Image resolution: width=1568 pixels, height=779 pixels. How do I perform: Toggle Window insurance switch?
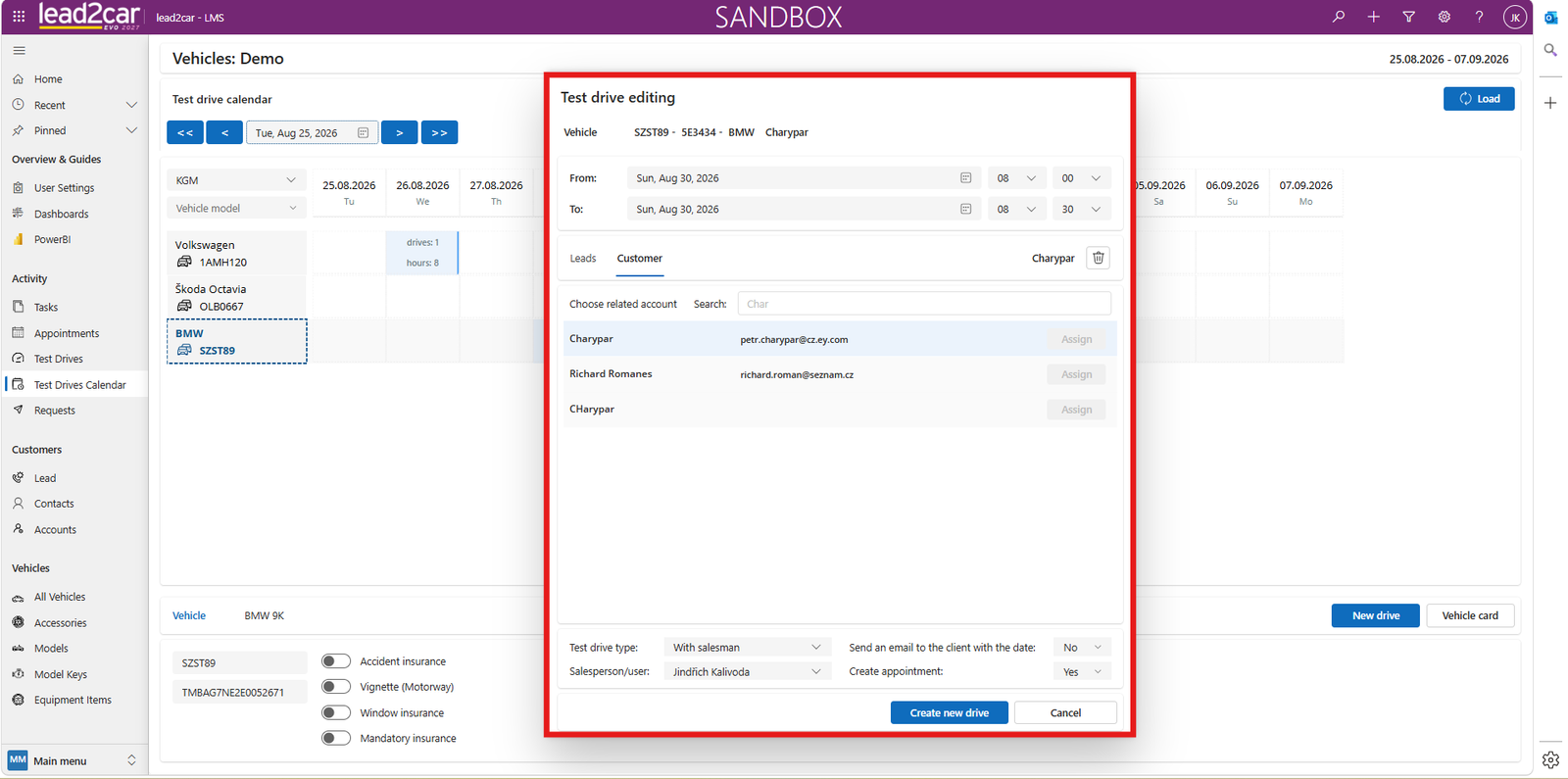[336, 712]
